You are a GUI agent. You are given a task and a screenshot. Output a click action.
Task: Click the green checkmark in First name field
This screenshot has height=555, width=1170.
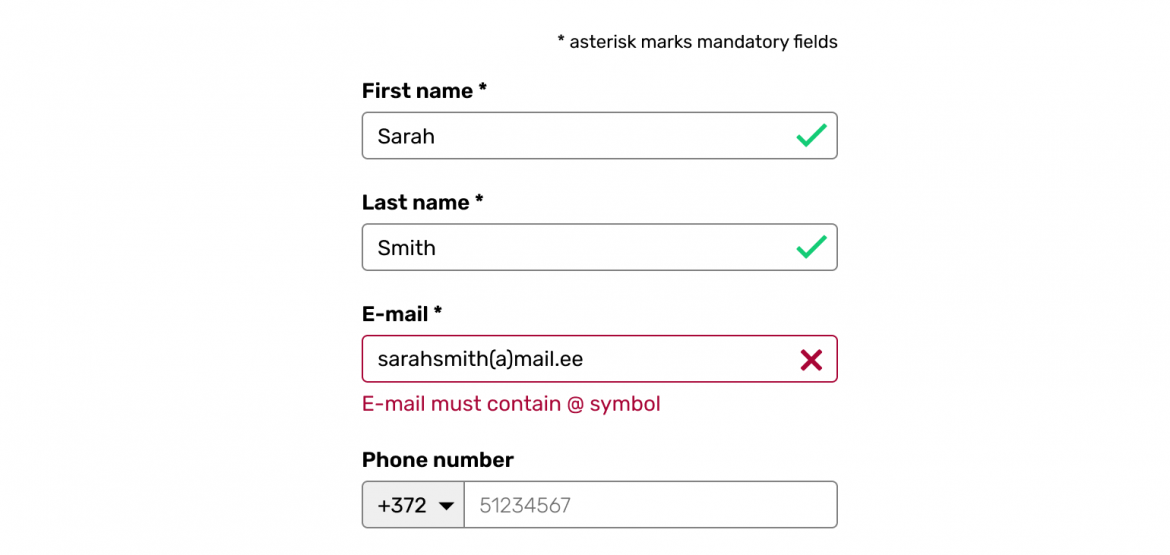click(x=811, y=136)
